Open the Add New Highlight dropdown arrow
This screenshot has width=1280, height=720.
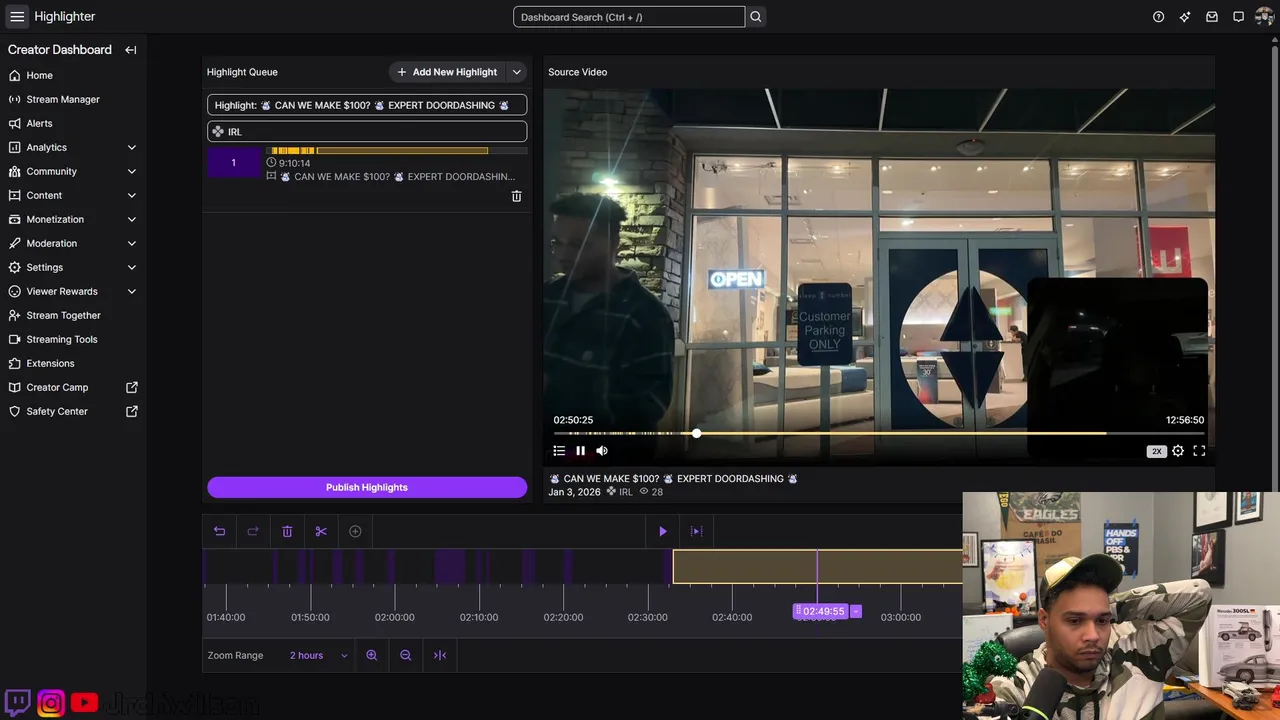pyautogui.click(x=517, y=72)
